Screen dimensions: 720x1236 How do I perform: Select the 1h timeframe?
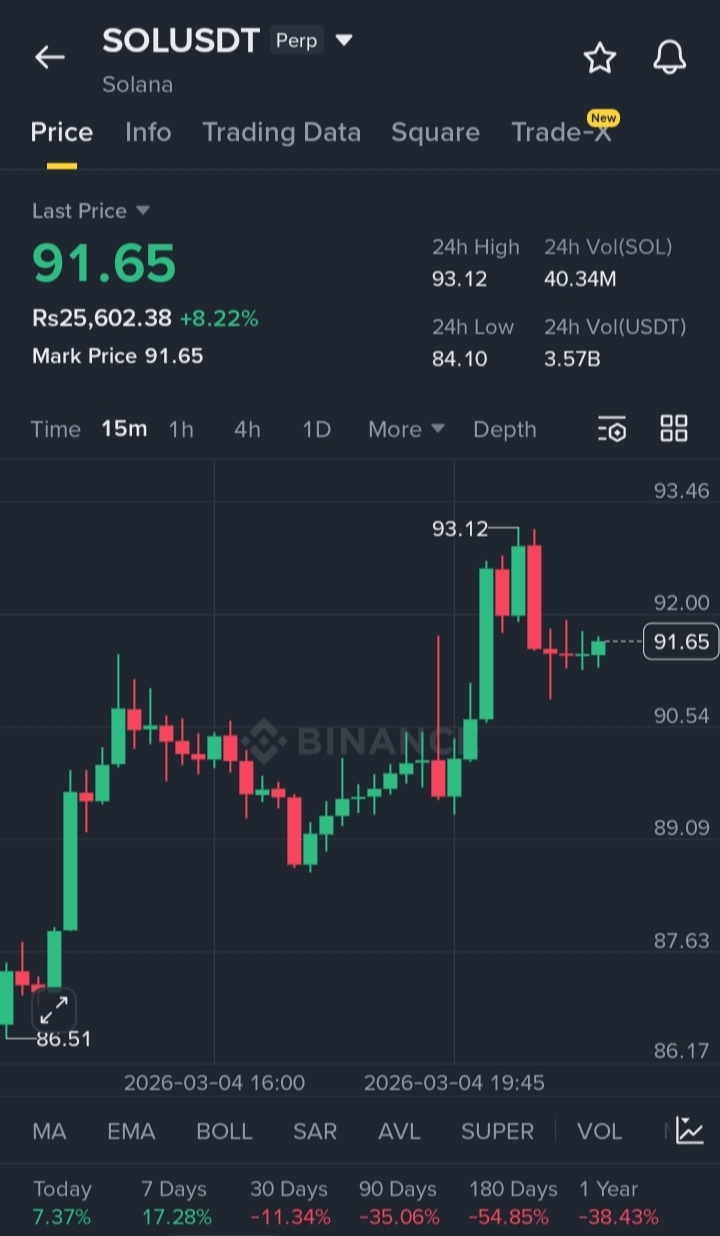181,429
